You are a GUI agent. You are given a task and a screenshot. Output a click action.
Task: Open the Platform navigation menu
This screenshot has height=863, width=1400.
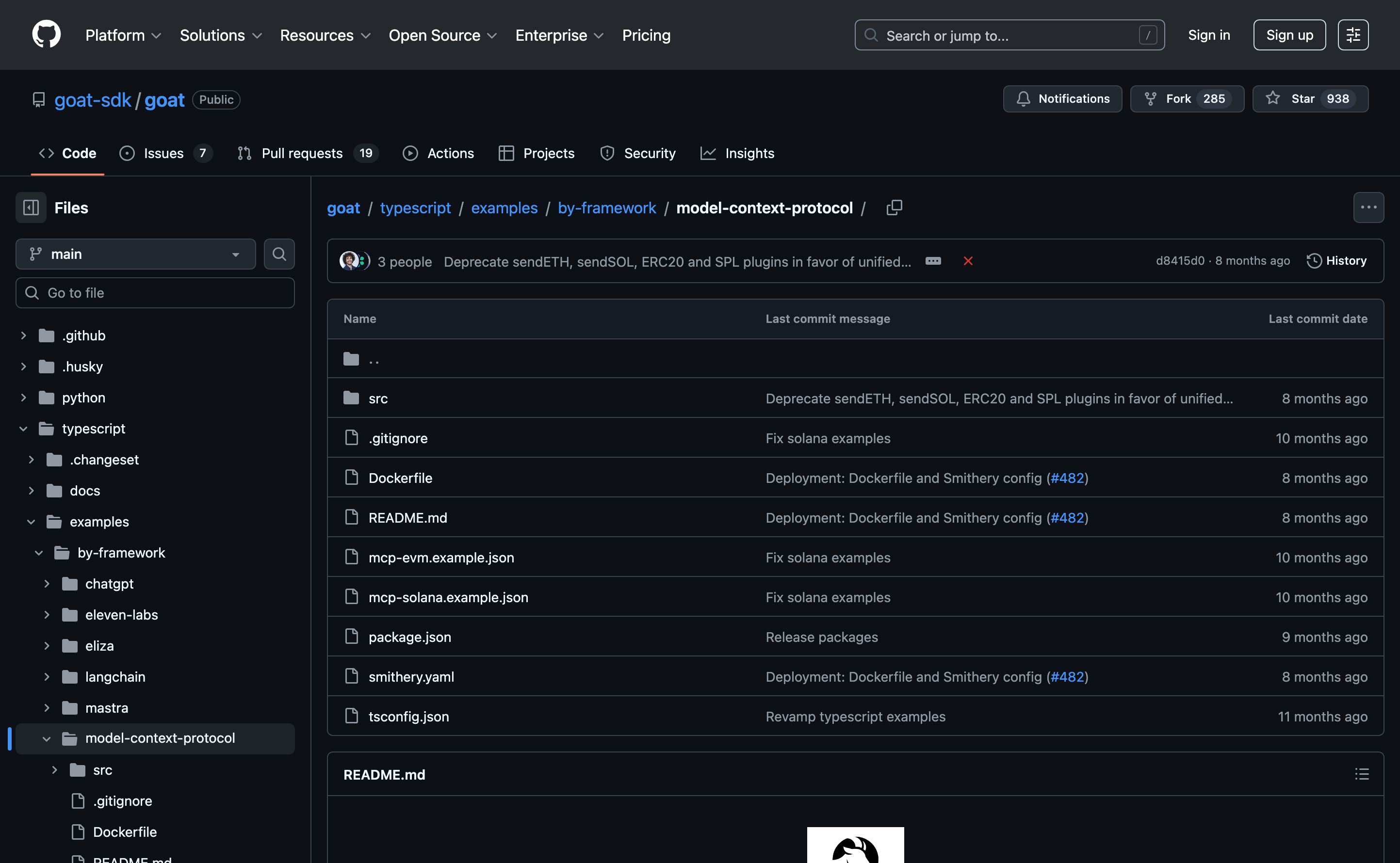pyautogui.click(x=123, y=35)
